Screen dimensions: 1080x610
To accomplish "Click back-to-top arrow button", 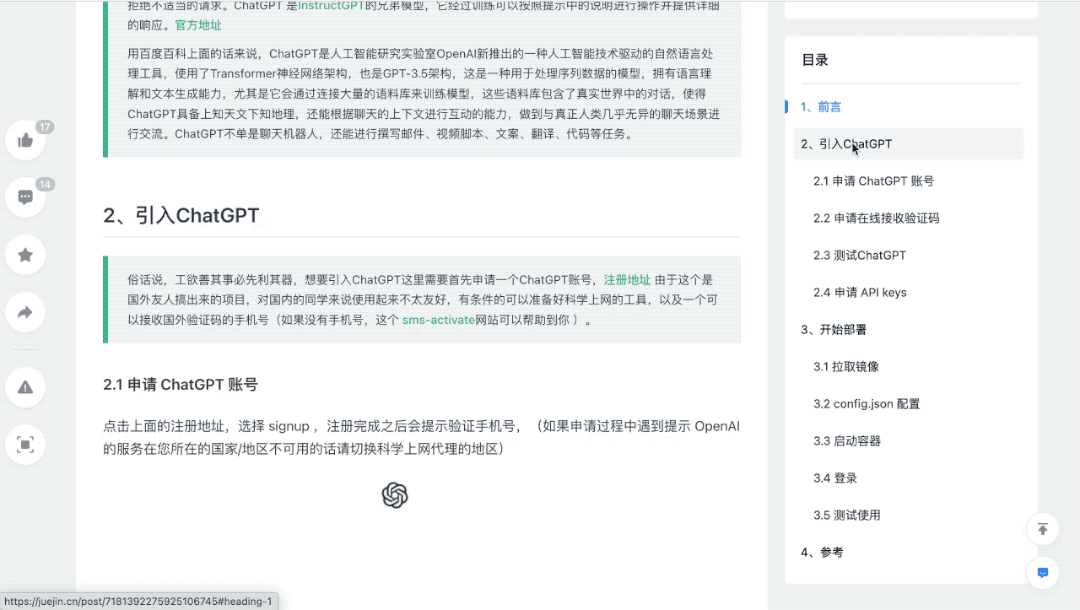I will (x=1043, y=529).
